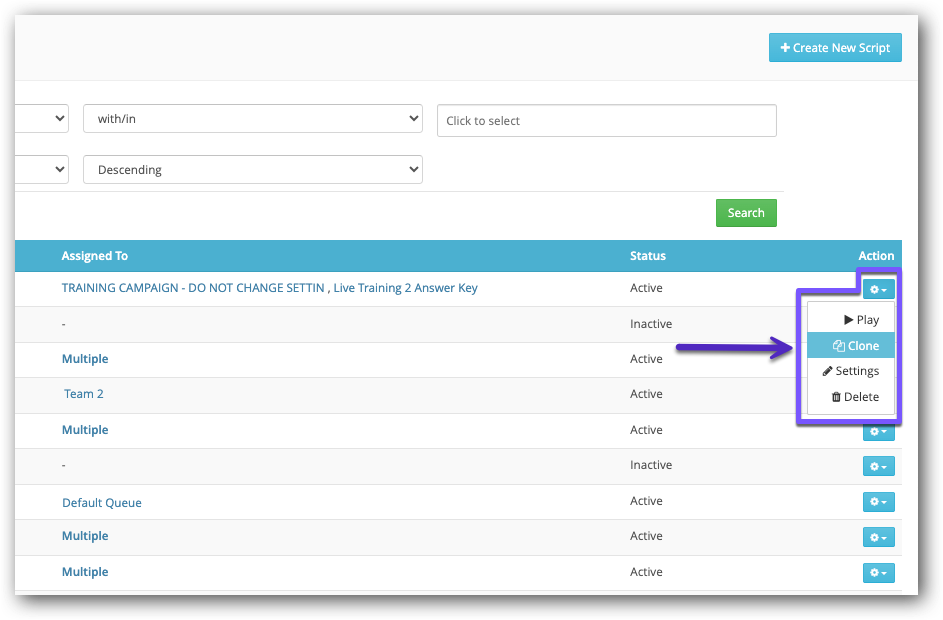The image size is (943, 620).
Task: Expand the with/in dropdown
Action: click(x=253, y=120)
